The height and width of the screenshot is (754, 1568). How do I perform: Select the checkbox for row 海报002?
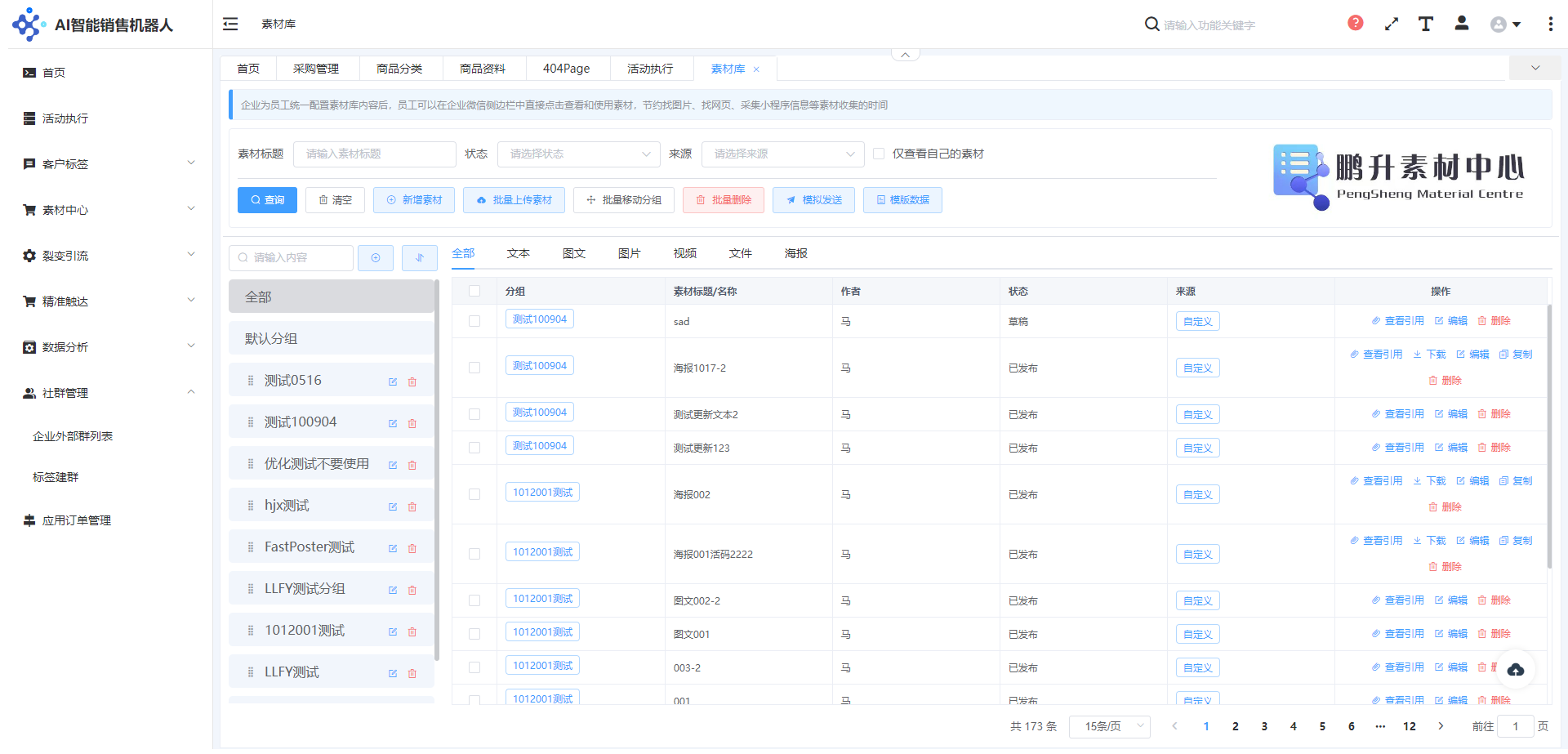474,494
